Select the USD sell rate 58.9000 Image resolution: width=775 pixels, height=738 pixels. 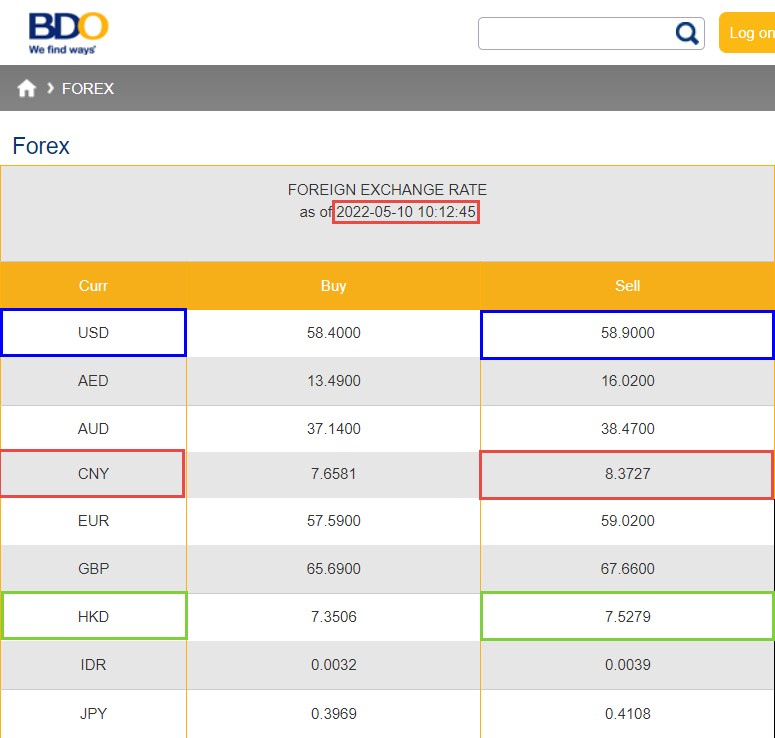click(627, 333)
